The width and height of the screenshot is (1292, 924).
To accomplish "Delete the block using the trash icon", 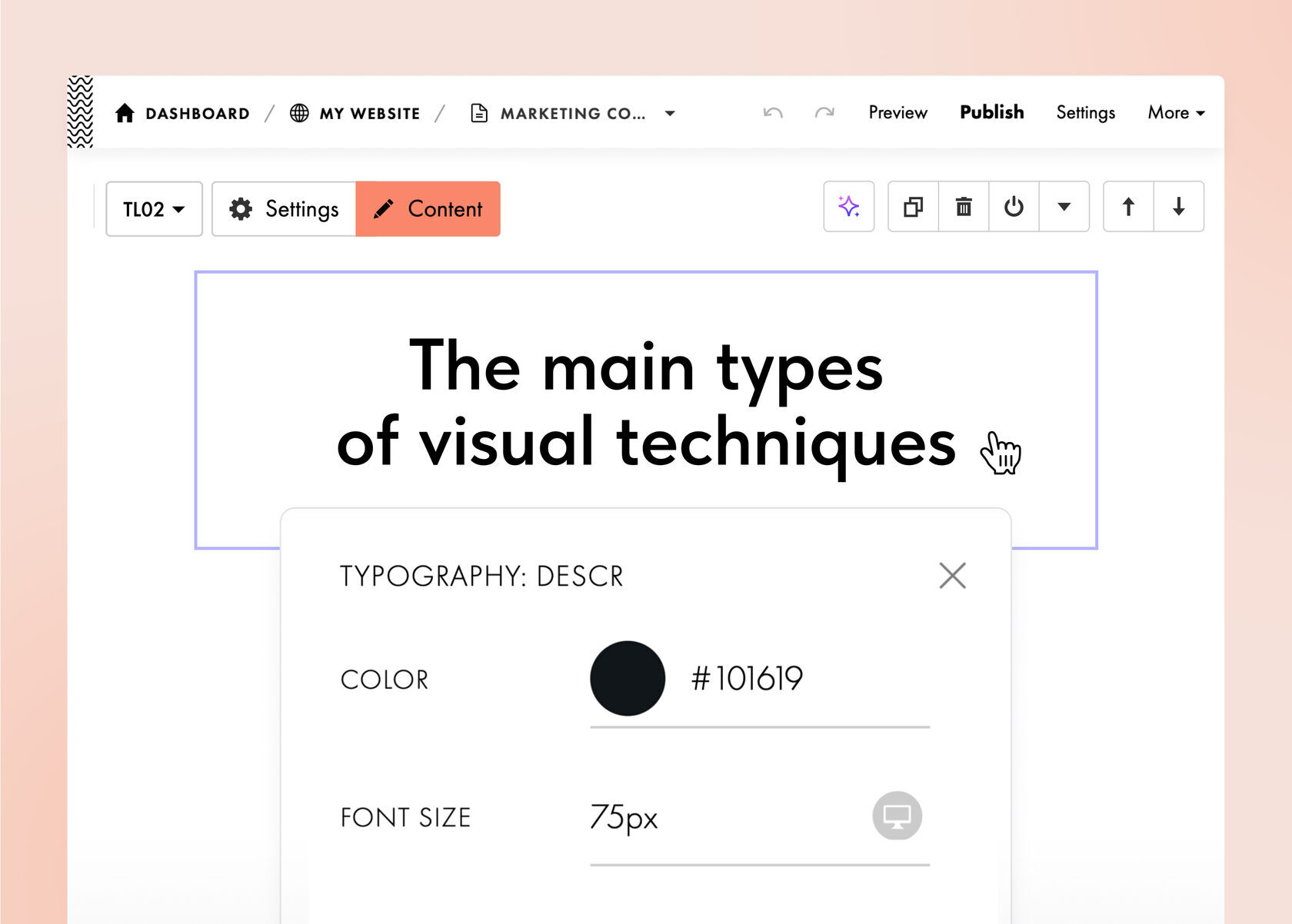I will pos(963,207).
